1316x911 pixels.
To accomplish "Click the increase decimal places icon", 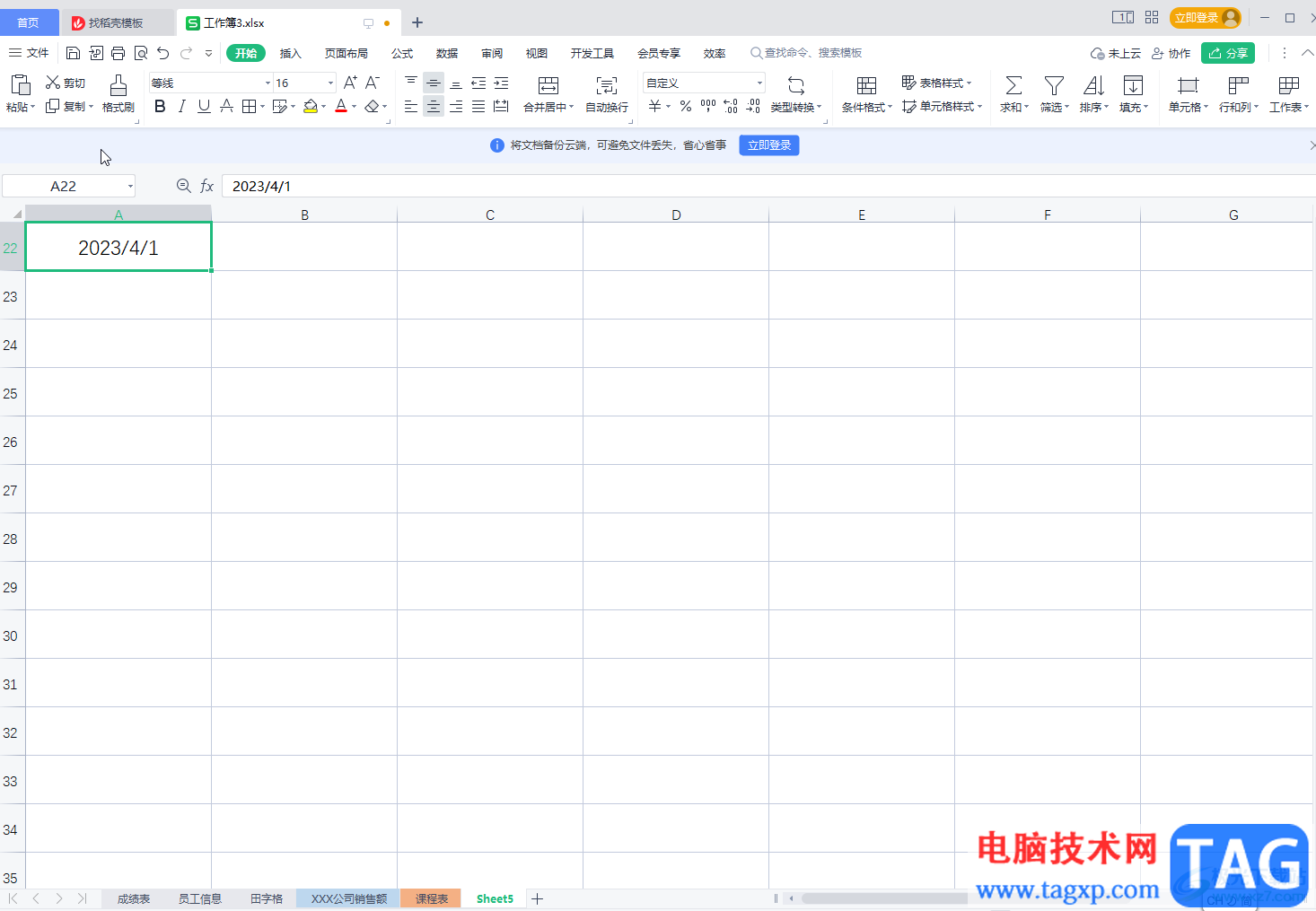I will tap(731, 107).
